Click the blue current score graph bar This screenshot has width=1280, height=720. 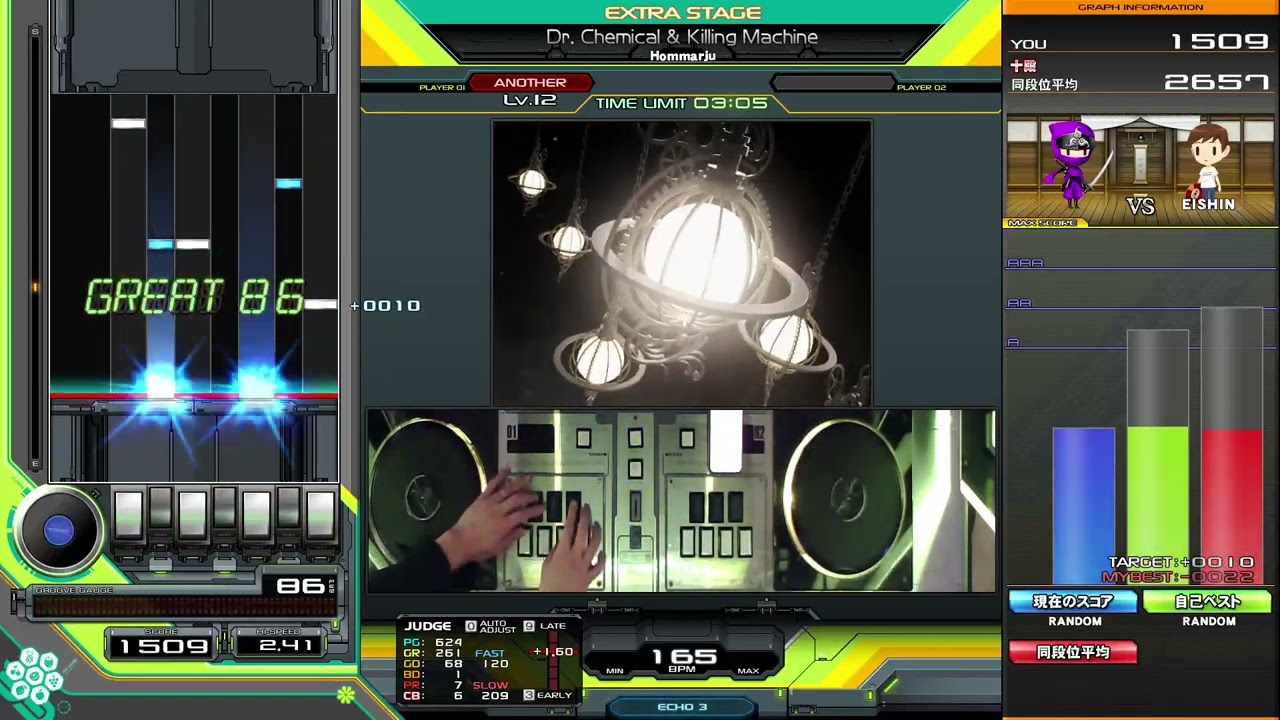tap(1083, 505)
